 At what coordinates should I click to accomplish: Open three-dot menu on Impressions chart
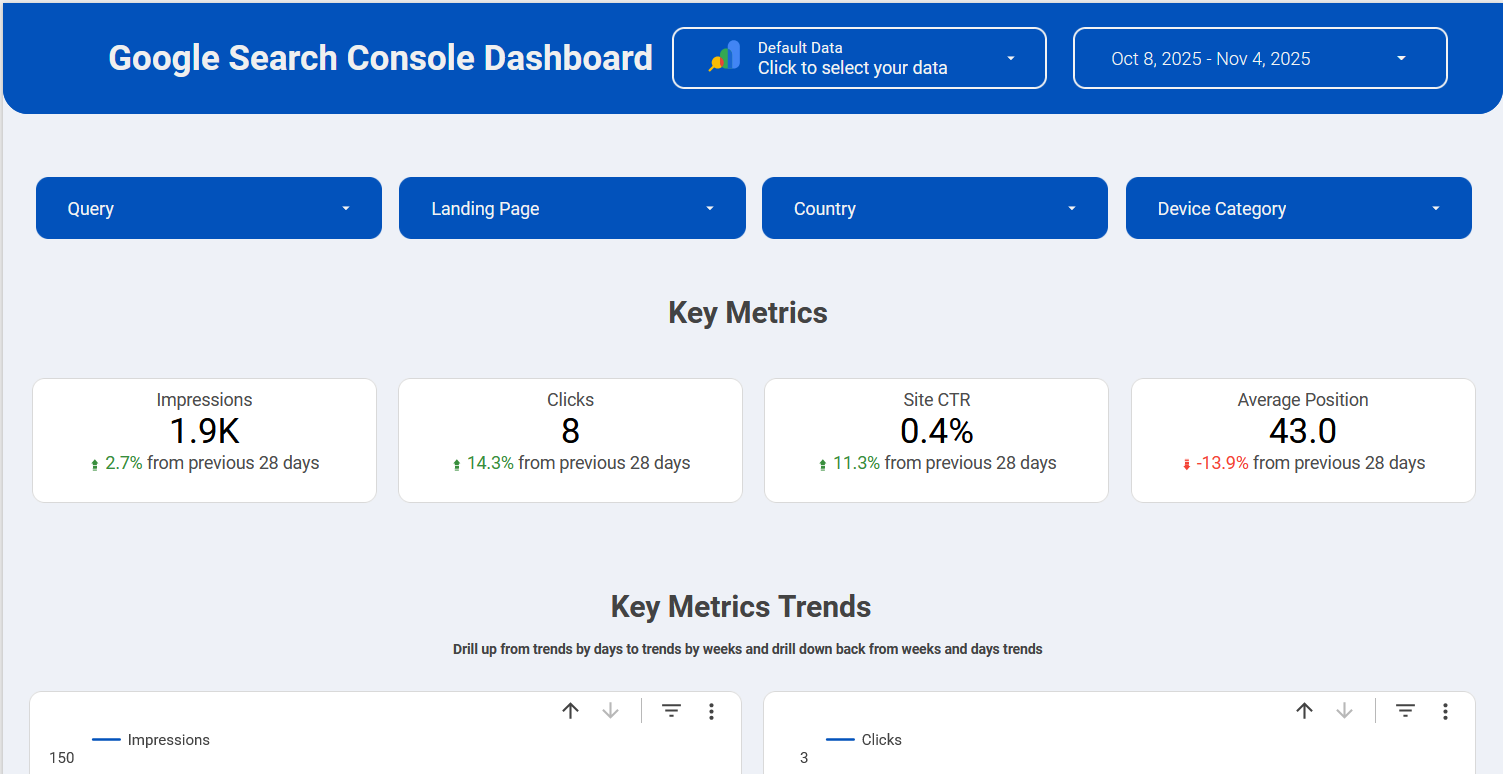pyautogui.click(x=711, y=711)
